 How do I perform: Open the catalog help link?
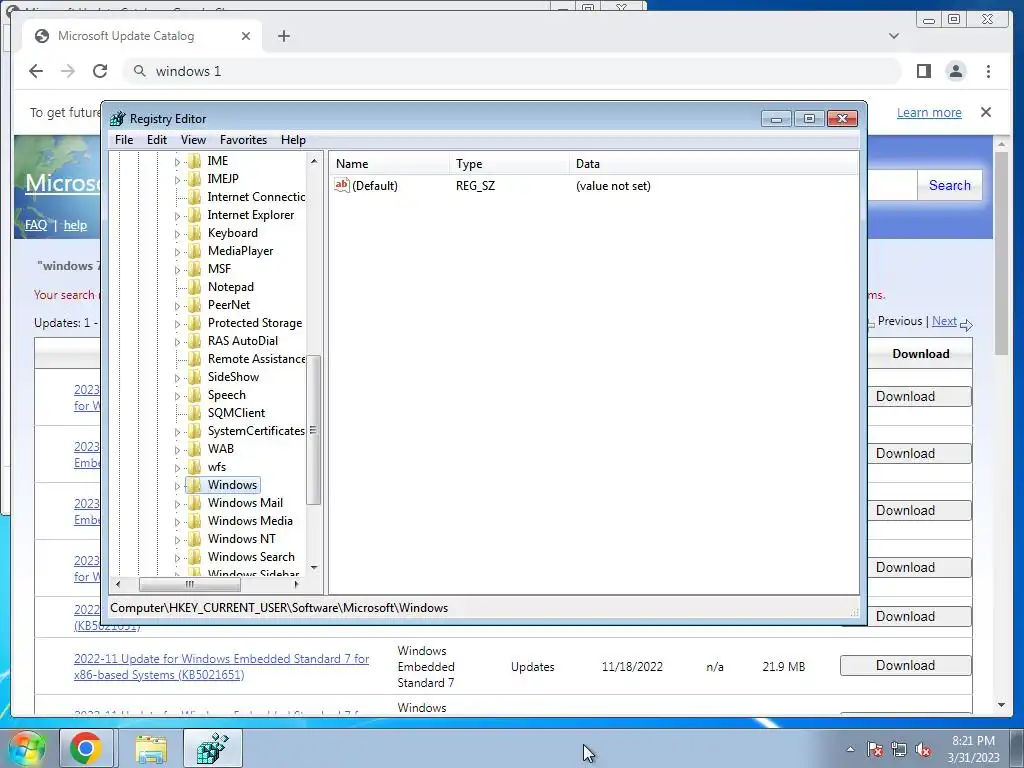75,225
